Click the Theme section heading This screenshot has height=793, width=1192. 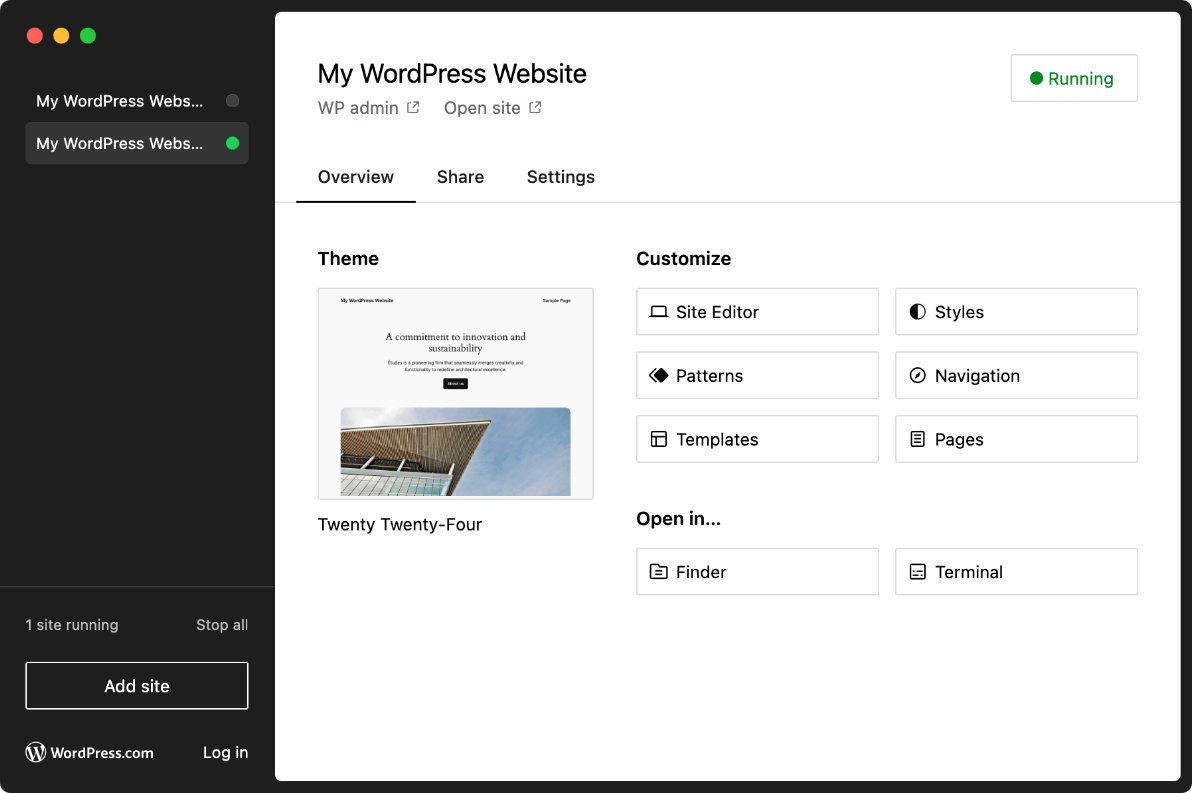click(x=348, y=259)
